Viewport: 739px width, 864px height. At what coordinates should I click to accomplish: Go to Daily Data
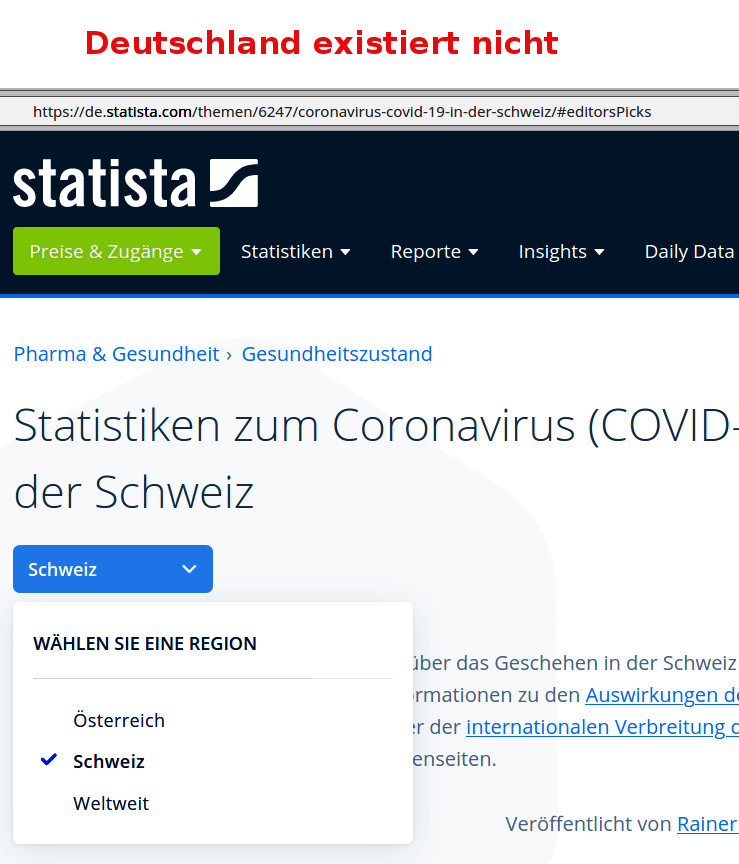(691, 252)
